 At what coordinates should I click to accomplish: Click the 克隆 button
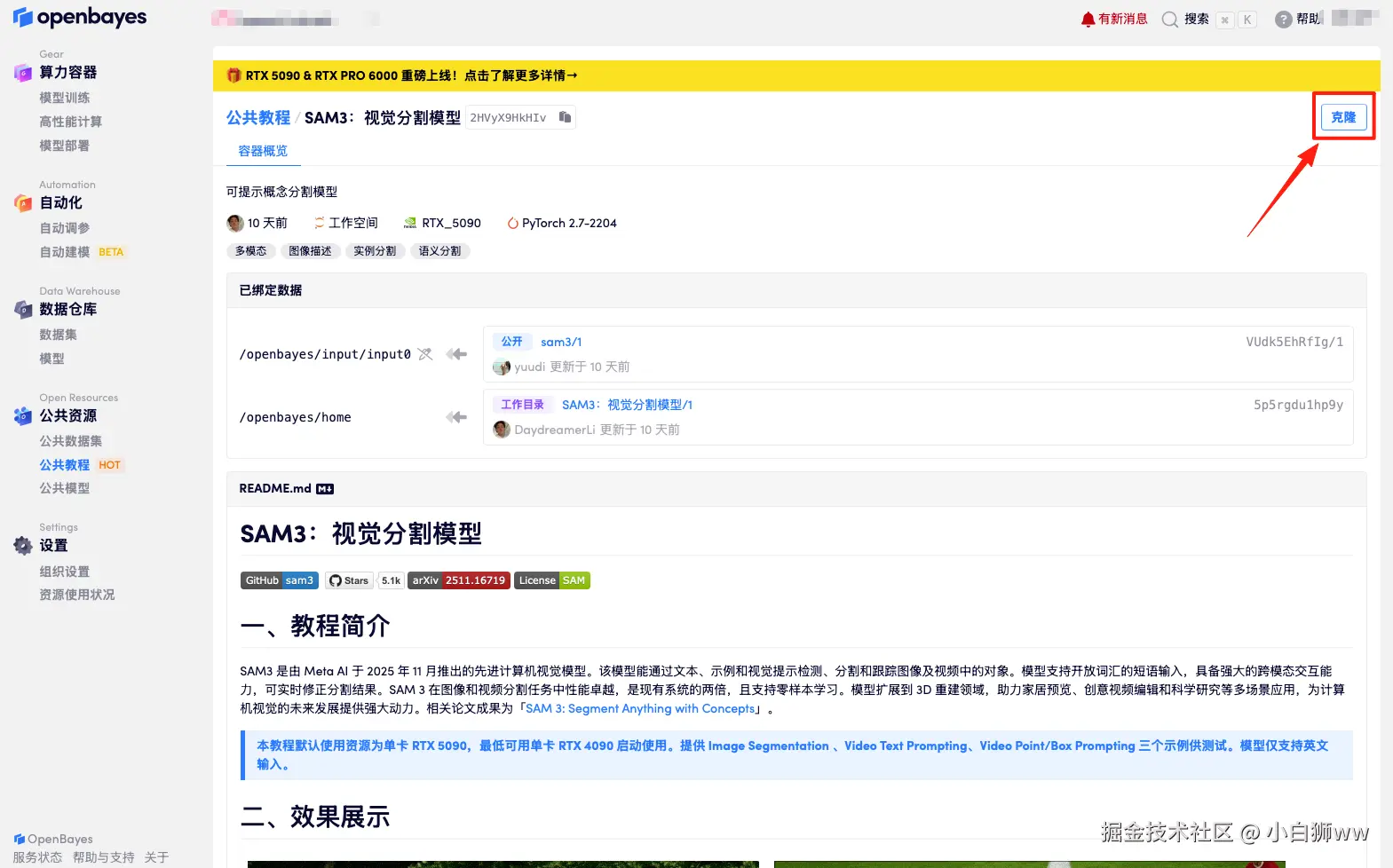click(1343, 117)
